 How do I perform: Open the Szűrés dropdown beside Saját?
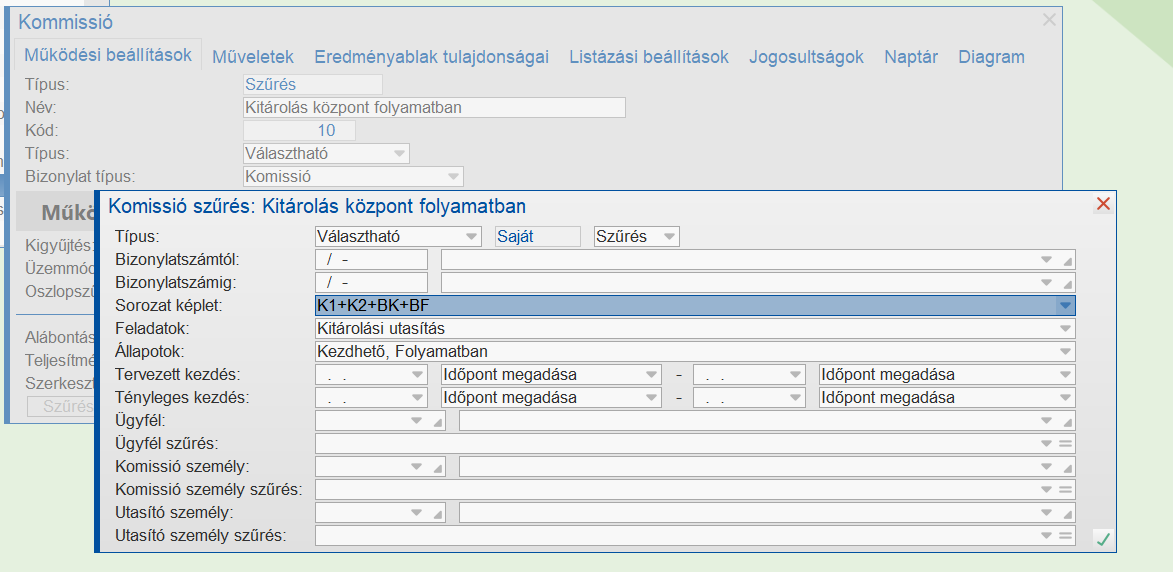tap(670, 237)
